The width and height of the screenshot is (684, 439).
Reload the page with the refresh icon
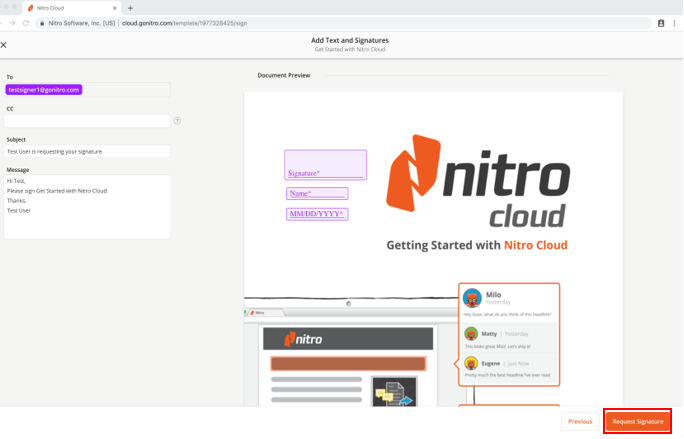pos(26,23)
